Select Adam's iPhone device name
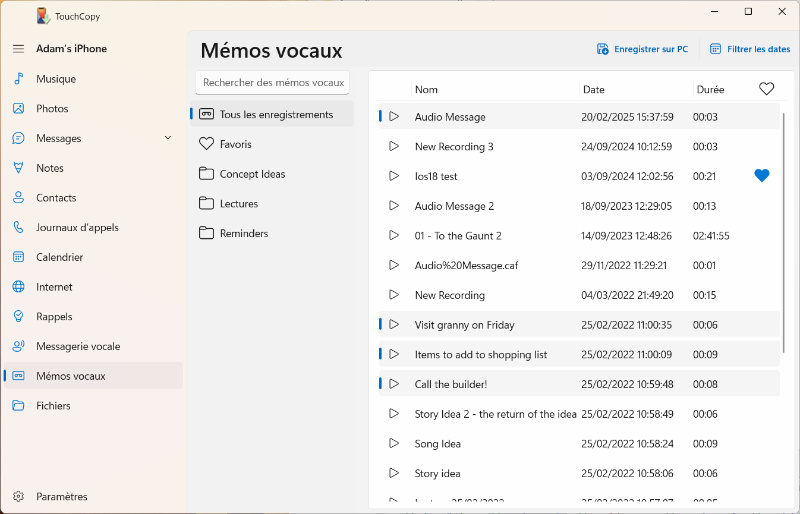Image resolution: width=800 pixels, height=514 pixels. coord(71,49)
